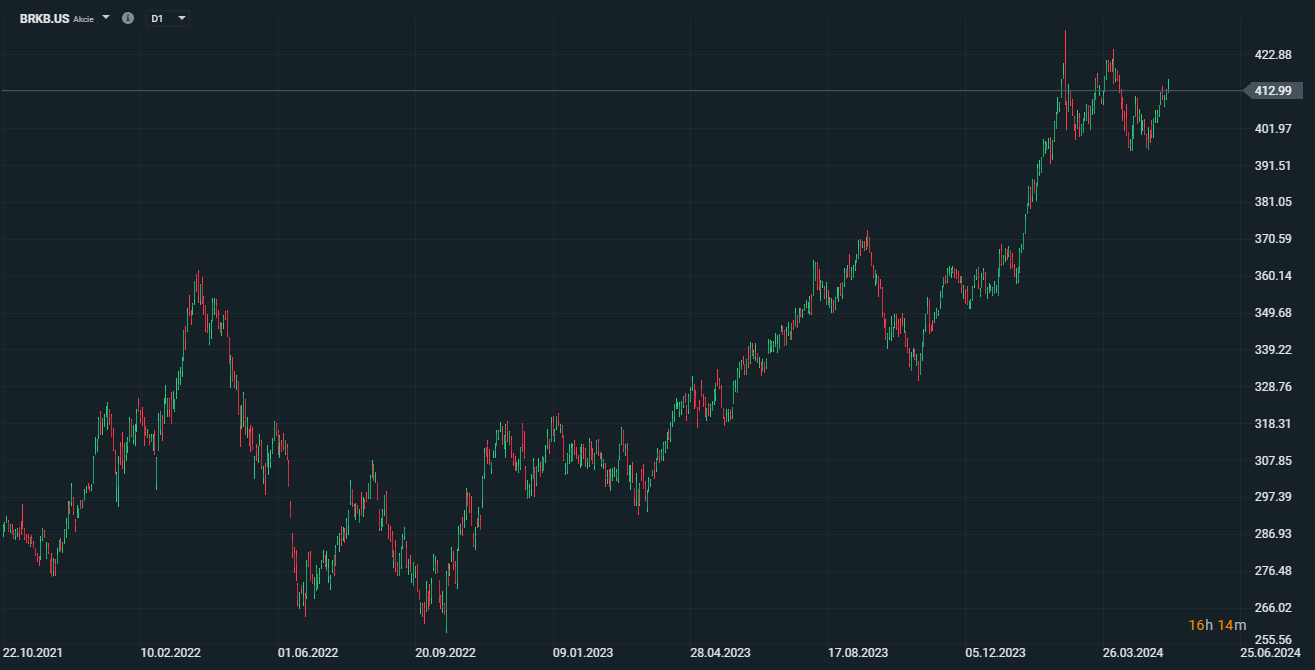
Task: Click the 401.97 price axis label
Action: pyautogui.click(x=1271, y=129)
